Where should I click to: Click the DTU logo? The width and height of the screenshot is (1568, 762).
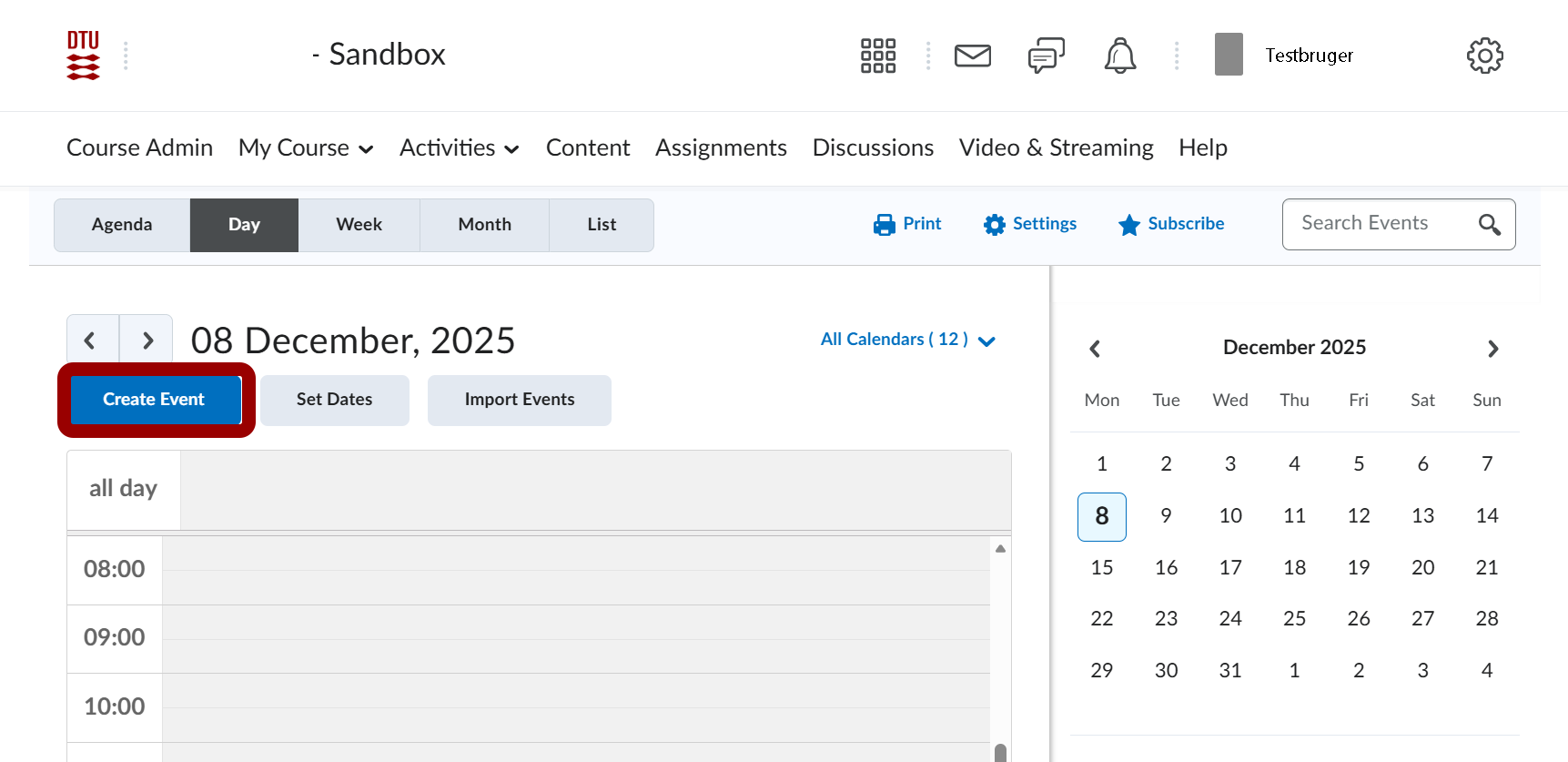point(83,56)
